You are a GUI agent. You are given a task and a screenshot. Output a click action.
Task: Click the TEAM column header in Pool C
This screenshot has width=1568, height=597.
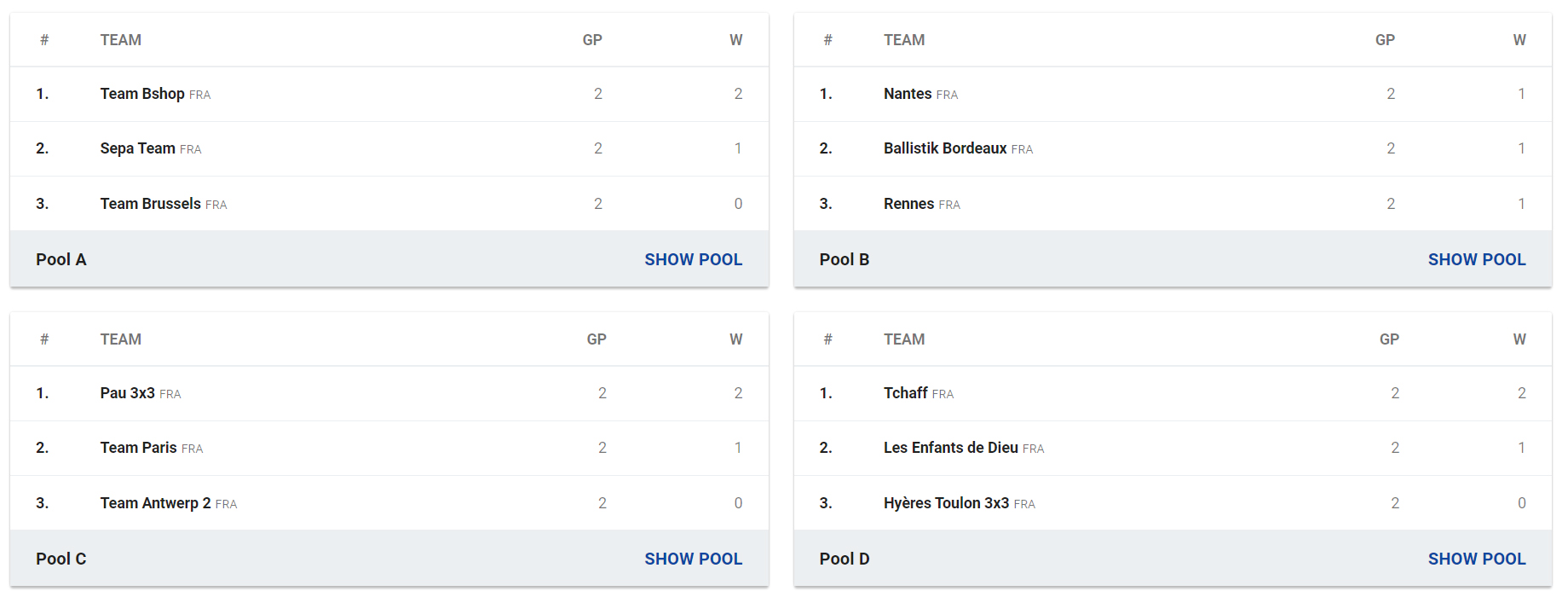(x=121, y=339)
